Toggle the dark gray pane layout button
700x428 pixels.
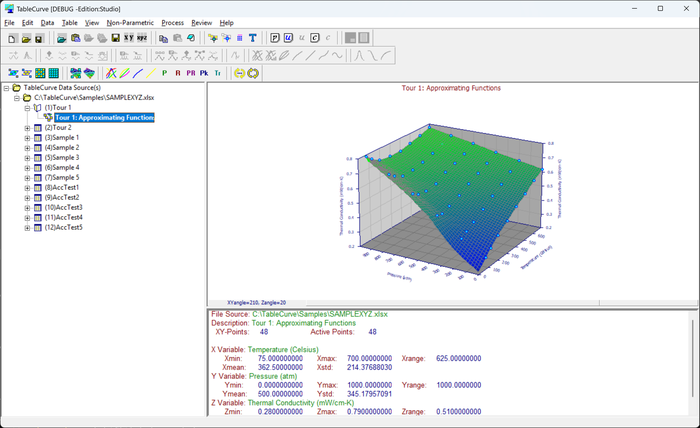click(x=350, y=38)
